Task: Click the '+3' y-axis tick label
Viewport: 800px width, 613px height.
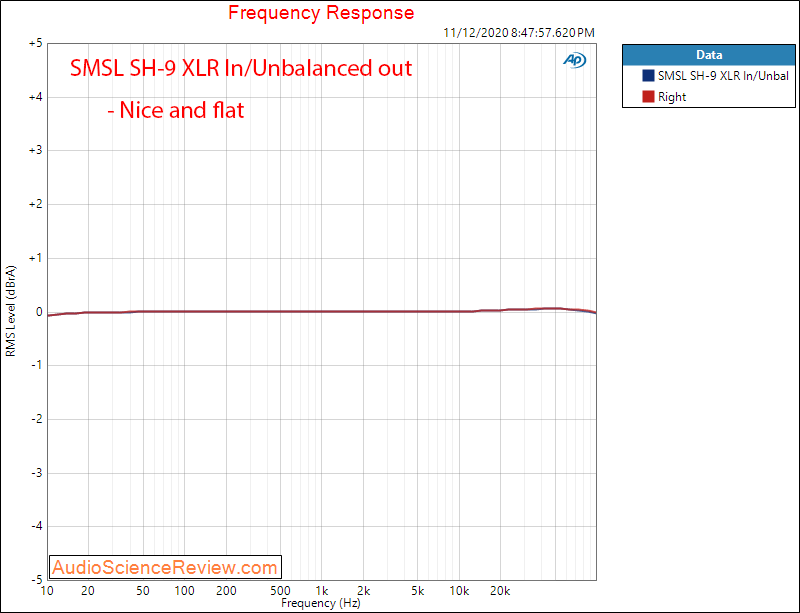Action: (35, 151)
